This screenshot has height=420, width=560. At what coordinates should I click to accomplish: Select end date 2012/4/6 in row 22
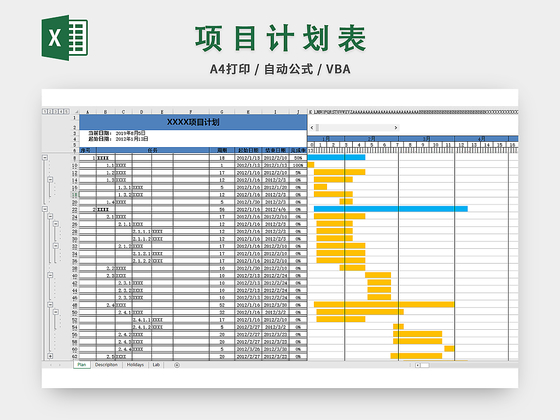pos(275,209)
